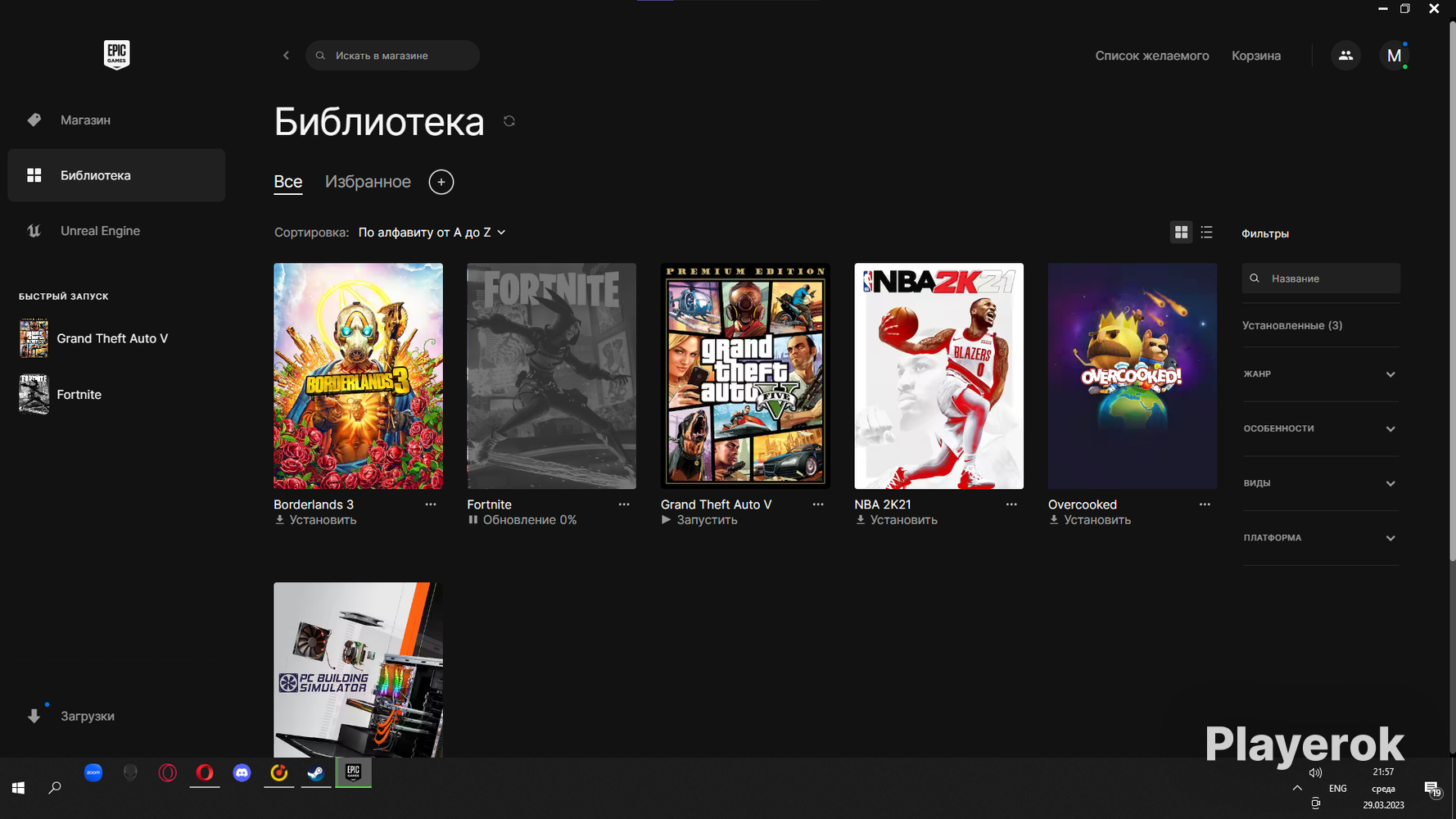Expand the Features (ОСОБЕННОСТИ) filter
The width and height of the screenshot is (1456, 819).
tap(1320, 428)
